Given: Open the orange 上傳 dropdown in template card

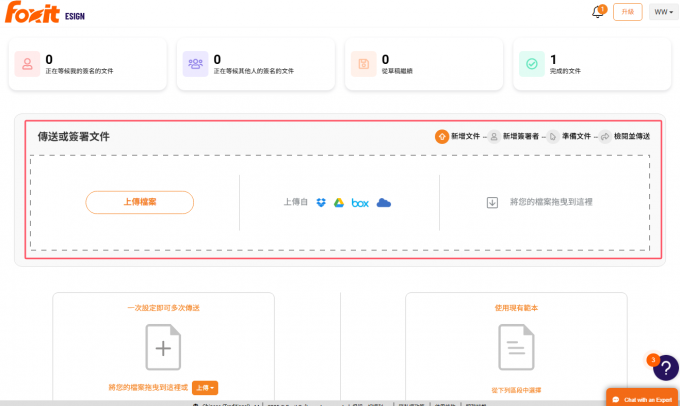Looking at the screenshot, I should pos(204,387).
